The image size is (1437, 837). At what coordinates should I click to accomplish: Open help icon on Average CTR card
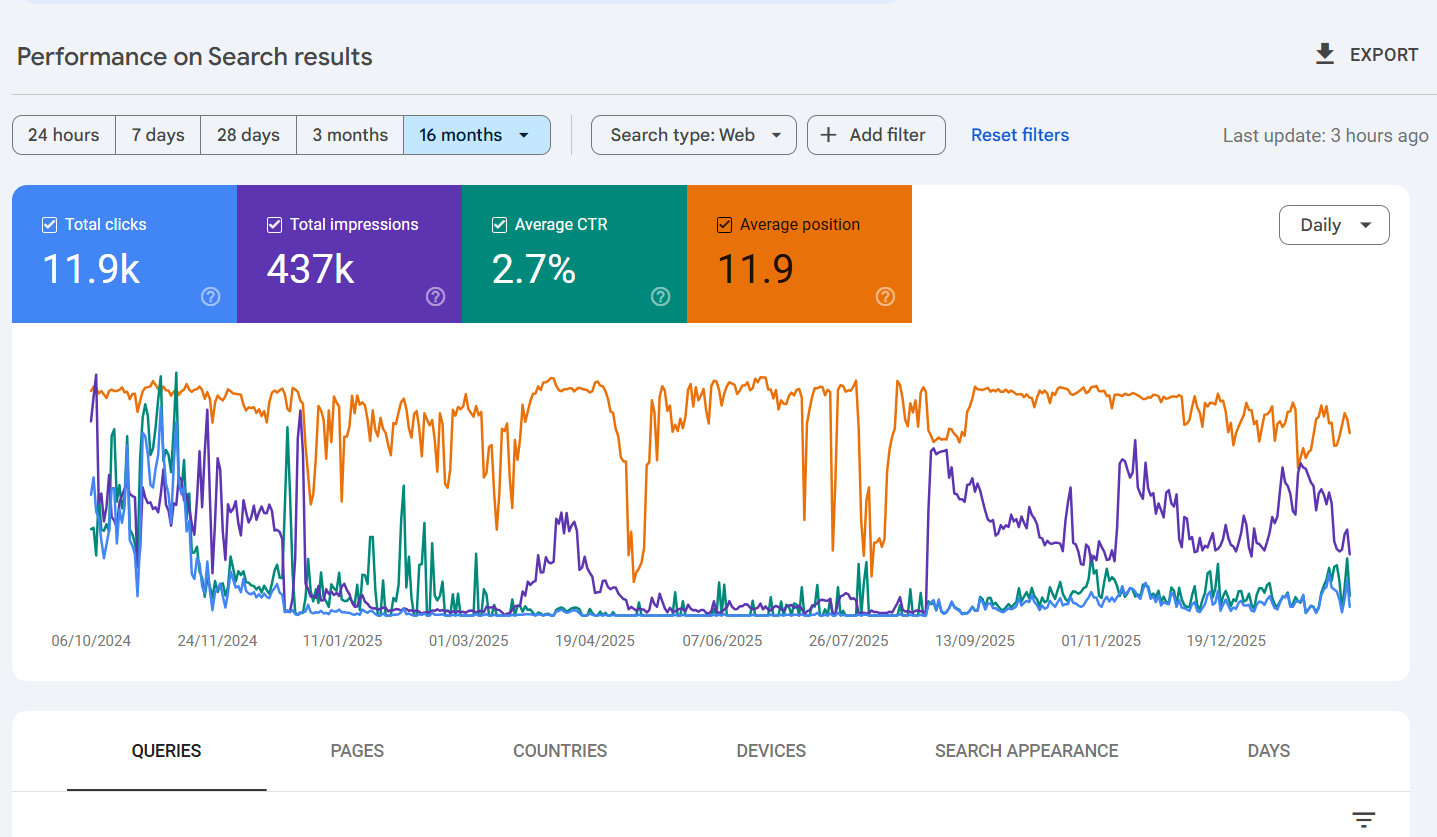click(x=660, y=296)
